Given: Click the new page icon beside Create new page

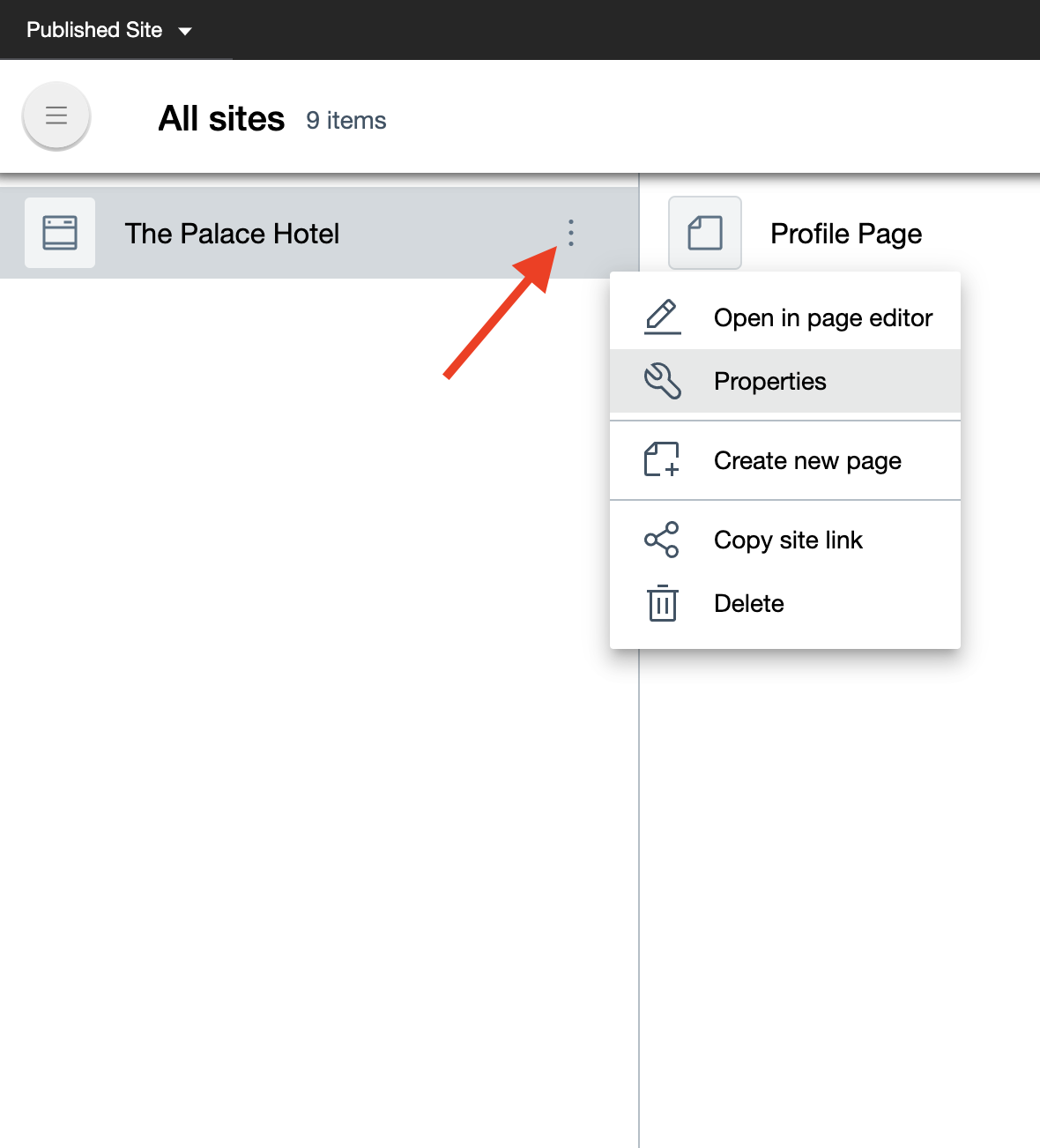Looking at the screenshot, I should click(662, 459).
